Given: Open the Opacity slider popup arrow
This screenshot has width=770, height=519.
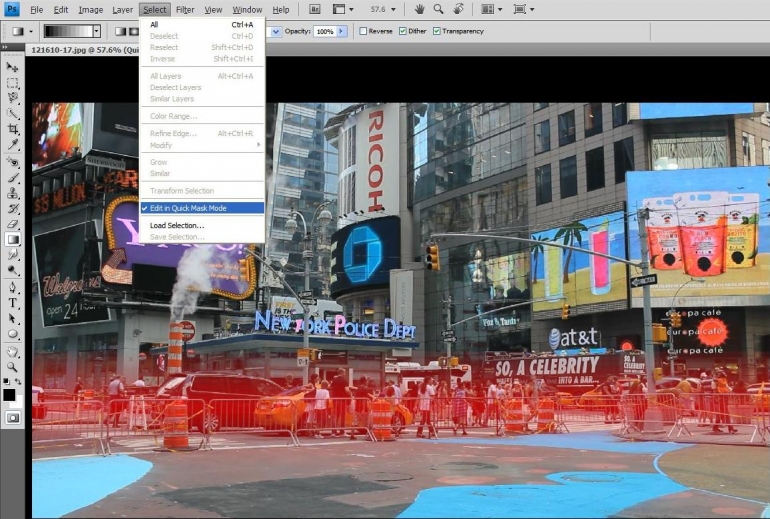Looking at the screenshot, I should click(x=341, y=31).
